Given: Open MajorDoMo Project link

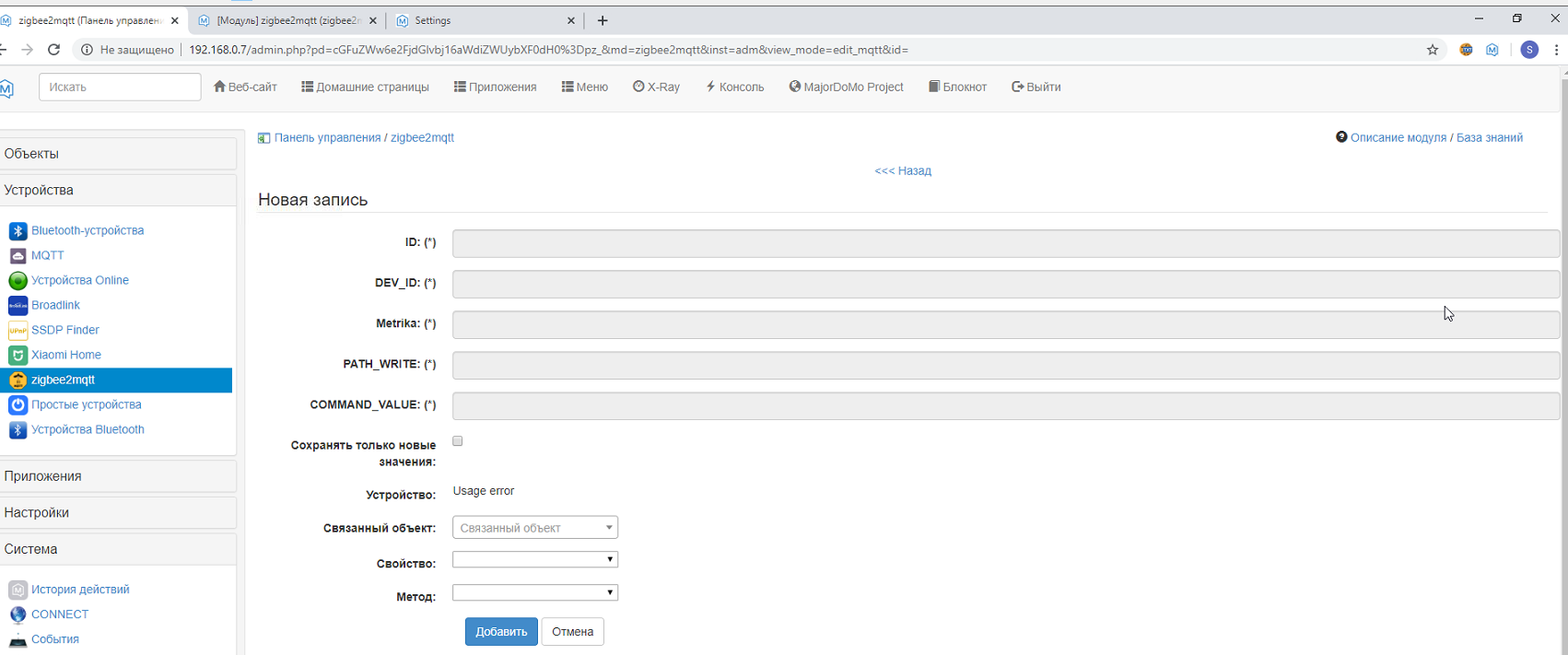Looking at the screenshot, I should coord(846,87).
